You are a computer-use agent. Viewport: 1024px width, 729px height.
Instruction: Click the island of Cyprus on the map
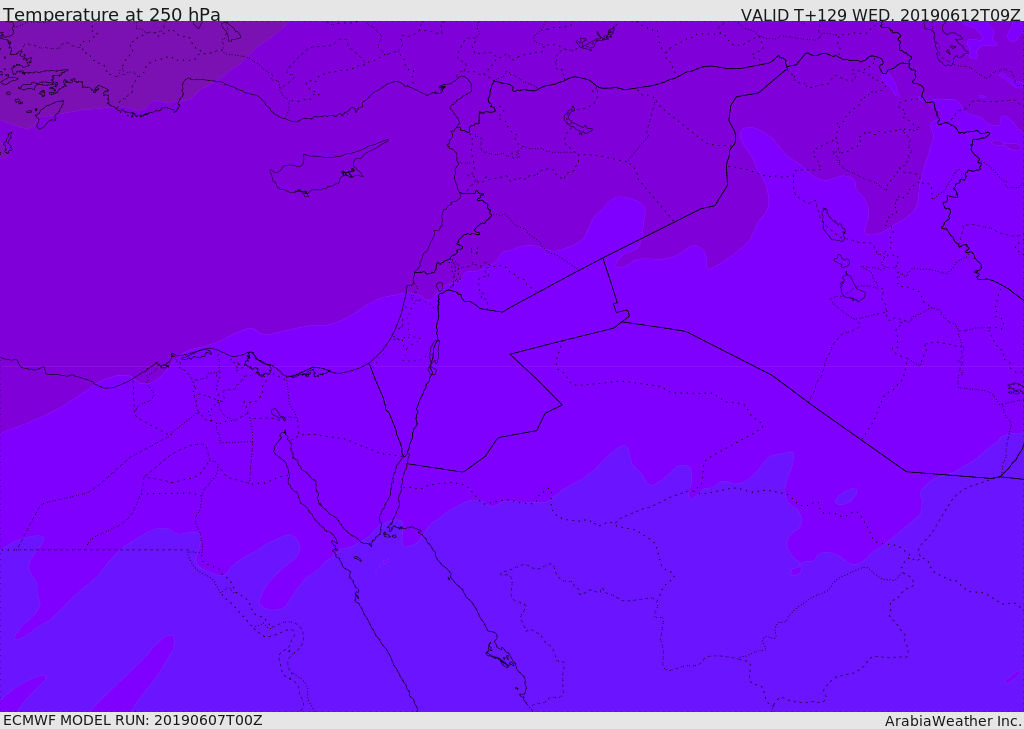click(327, 170)
